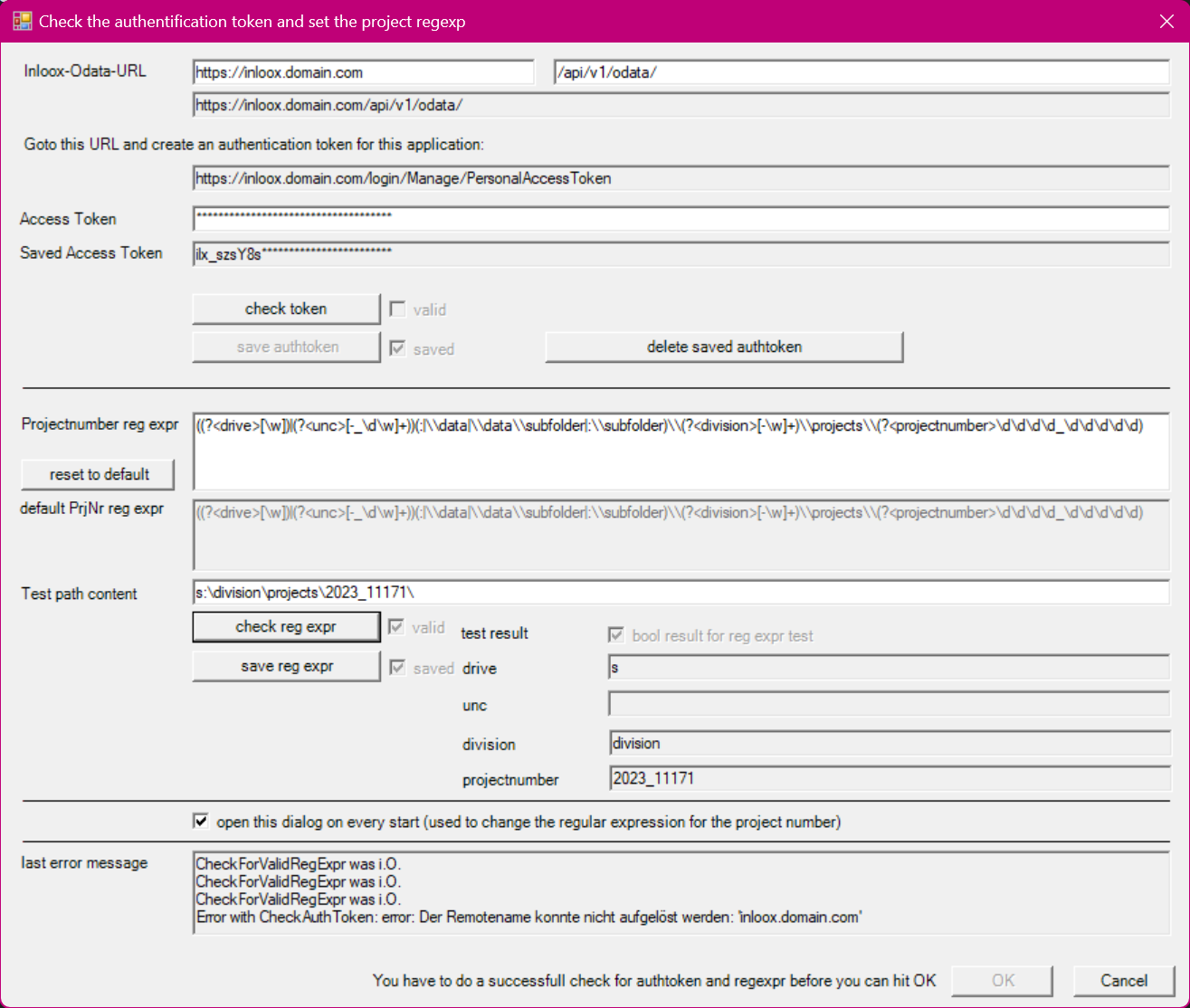Click the check token button
The height and width of the screenshot is (1008, 1190).
(x=286, y=309)
